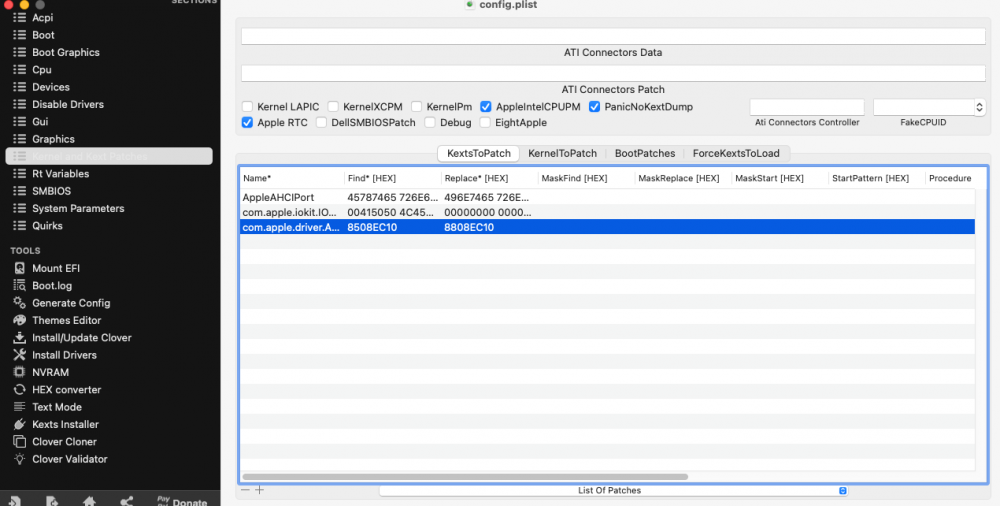Screen dimensions: 1000x506
Task: Open the Gui section
Action: (40, 121)
